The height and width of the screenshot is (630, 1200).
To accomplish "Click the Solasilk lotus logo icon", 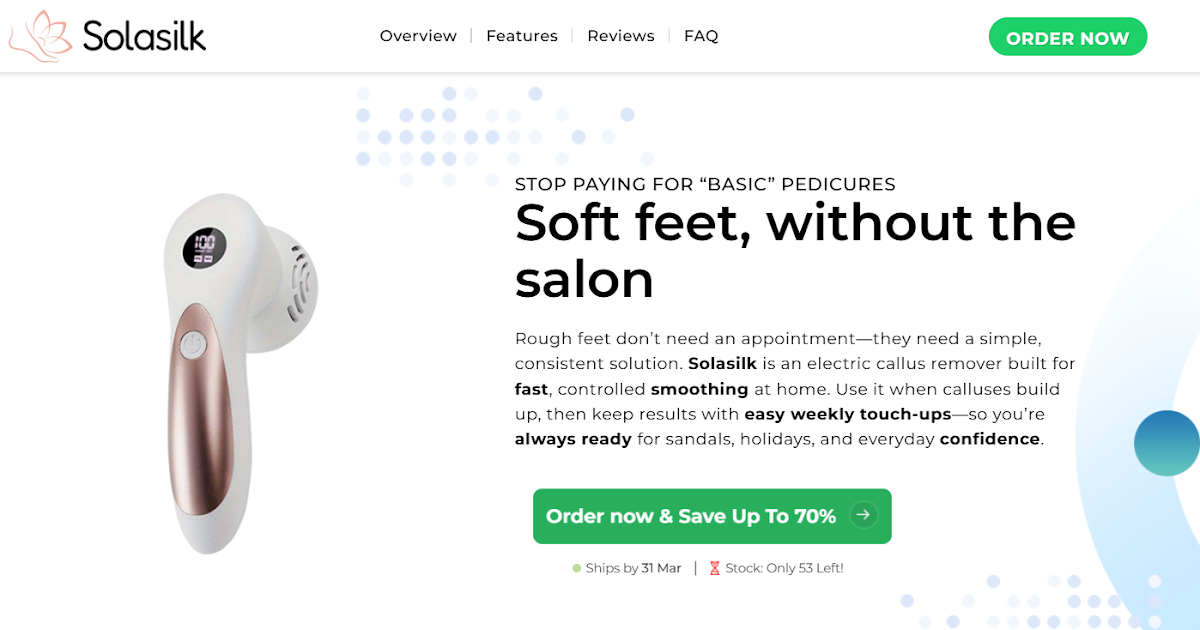I will [x=40, y=37].
